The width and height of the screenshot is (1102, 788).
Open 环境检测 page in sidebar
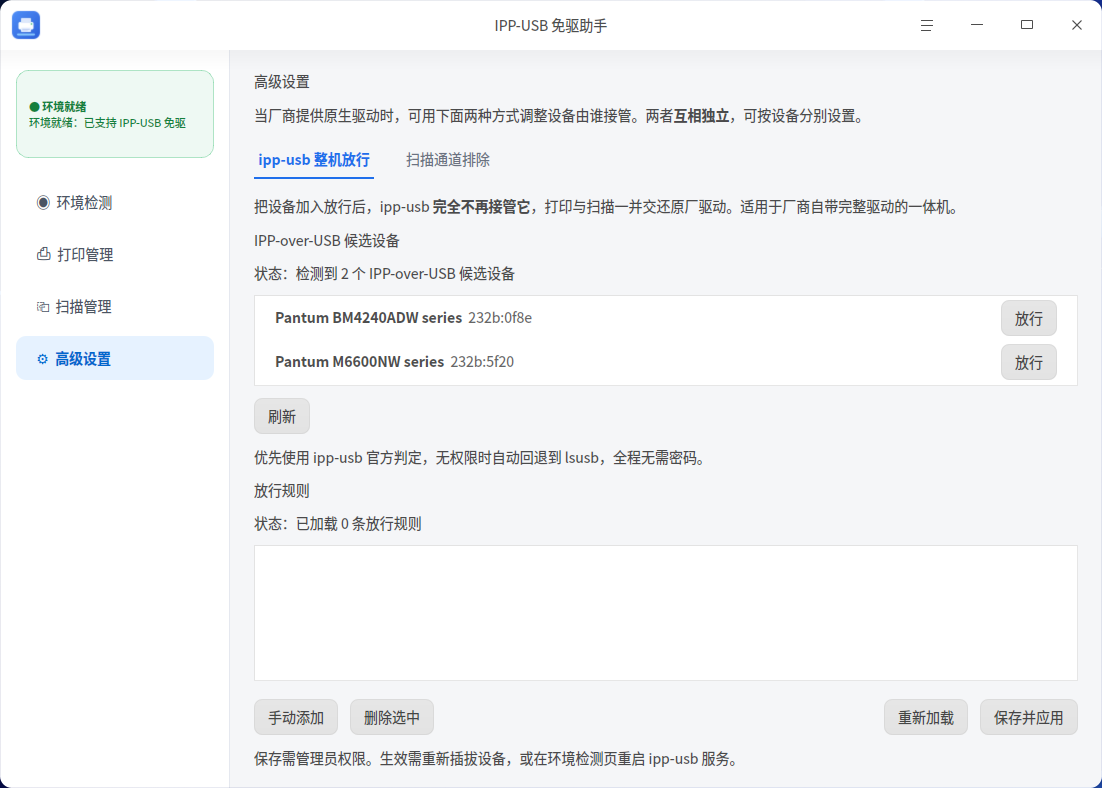point(115,202)
